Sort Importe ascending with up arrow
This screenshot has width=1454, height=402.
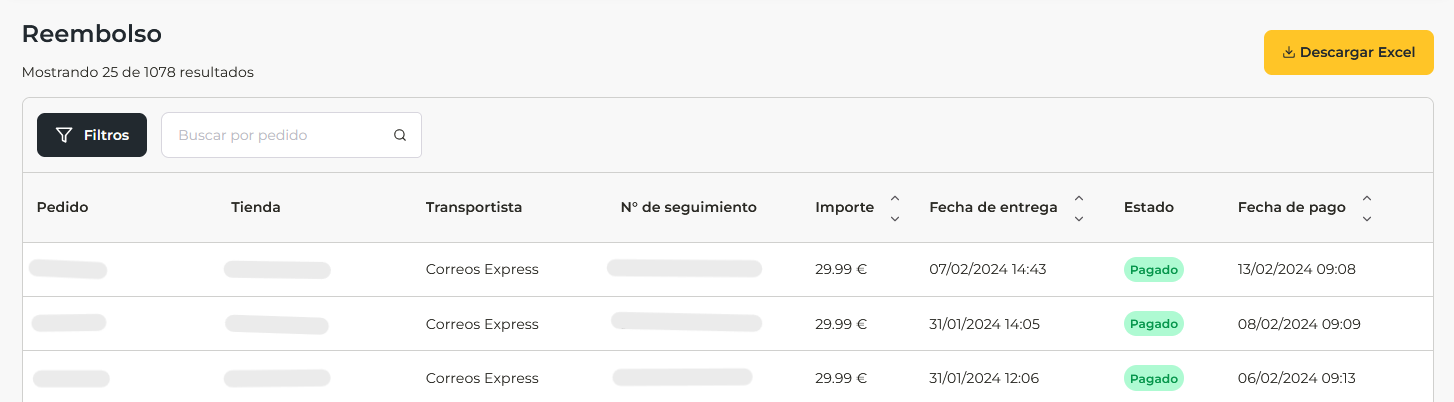(x=895, y=198)
